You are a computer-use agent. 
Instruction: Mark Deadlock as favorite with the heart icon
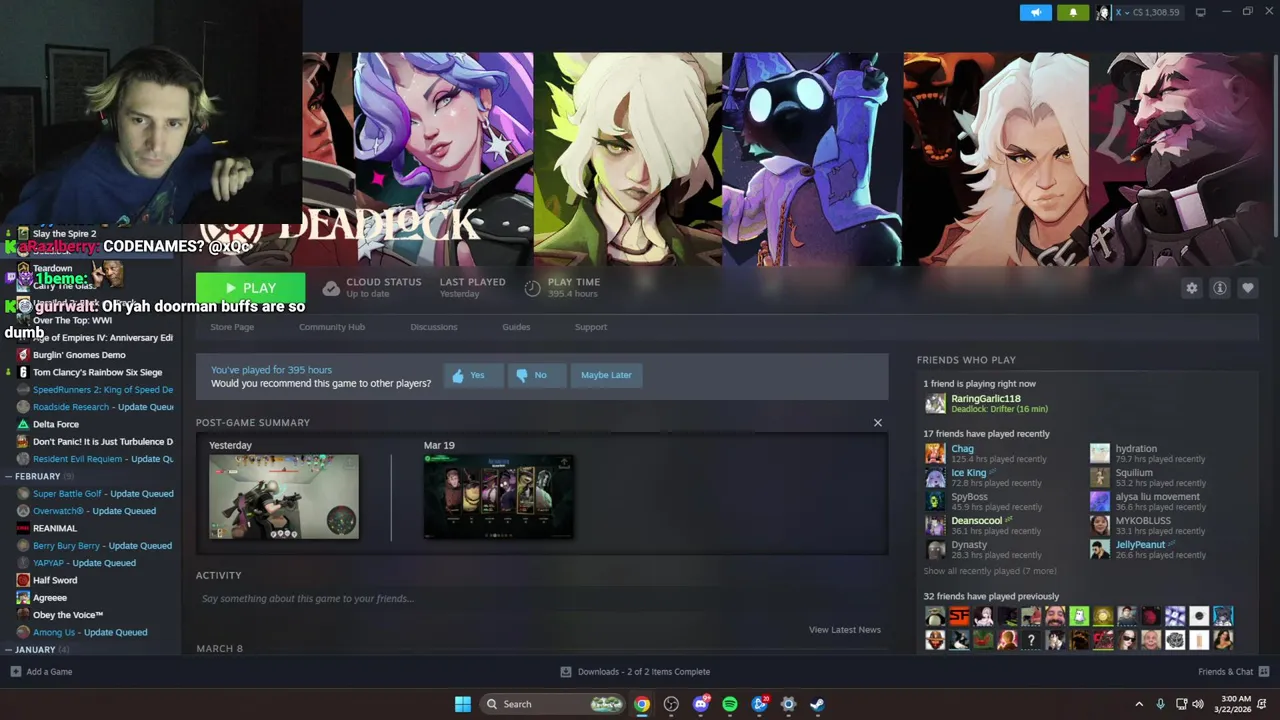tap(1248, 288)
